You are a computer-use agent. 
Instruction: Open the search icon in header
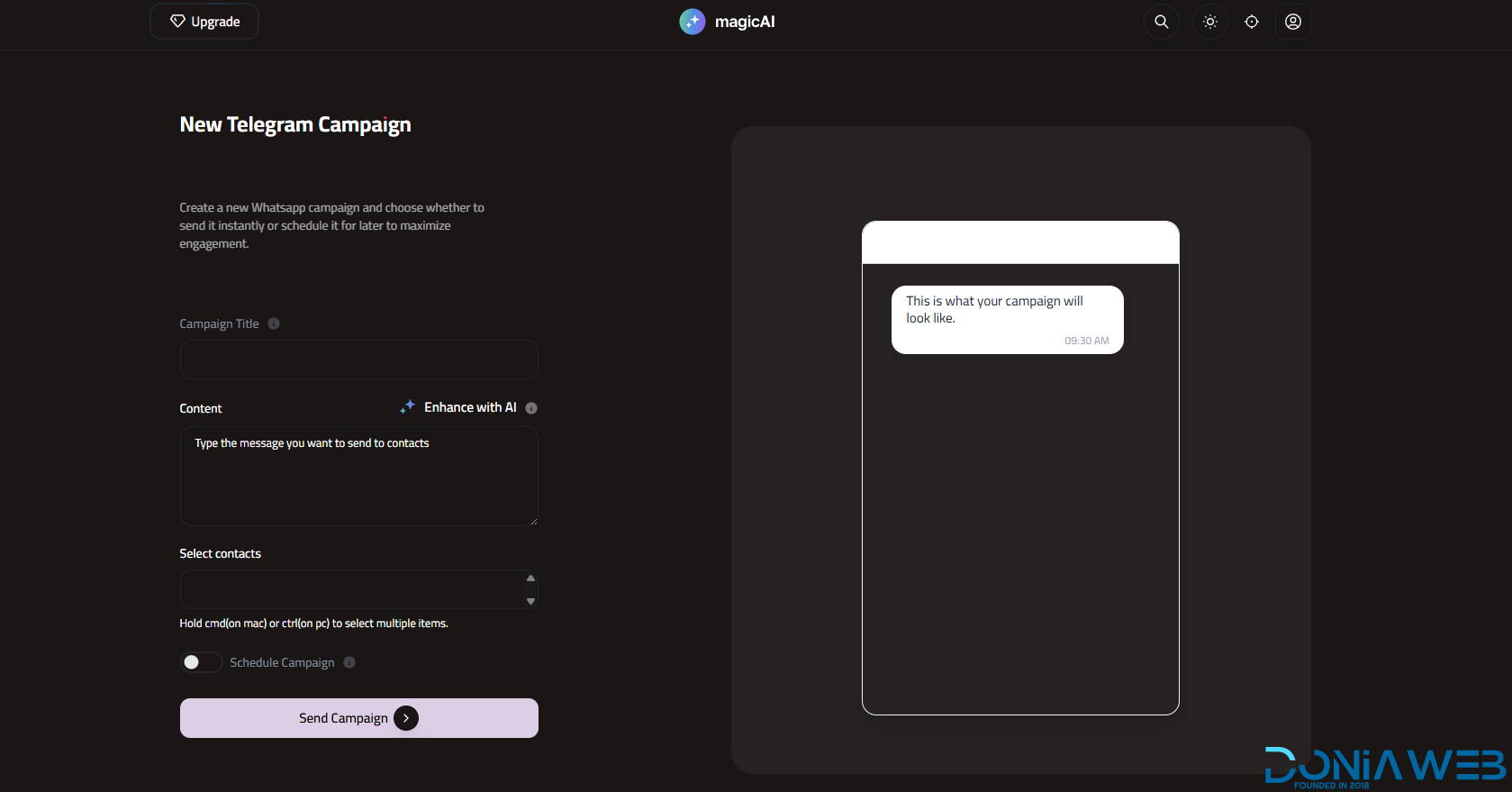coord(1161,22)
